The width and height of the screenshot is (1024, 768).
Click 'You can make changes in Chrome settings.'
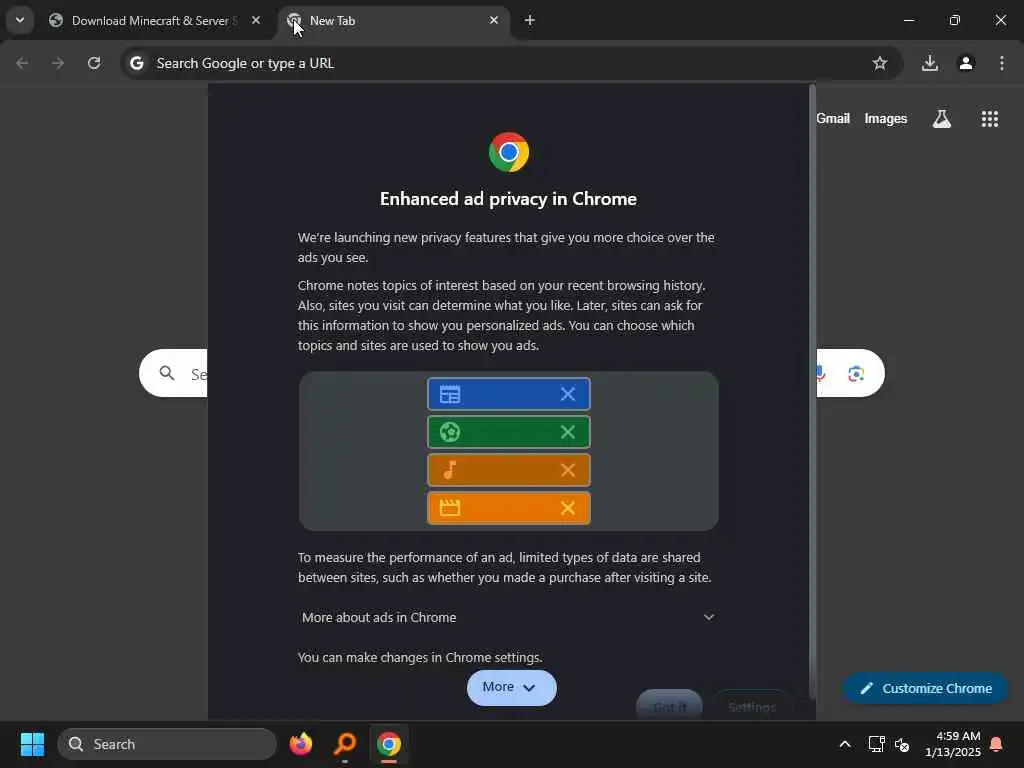(420, 657)
